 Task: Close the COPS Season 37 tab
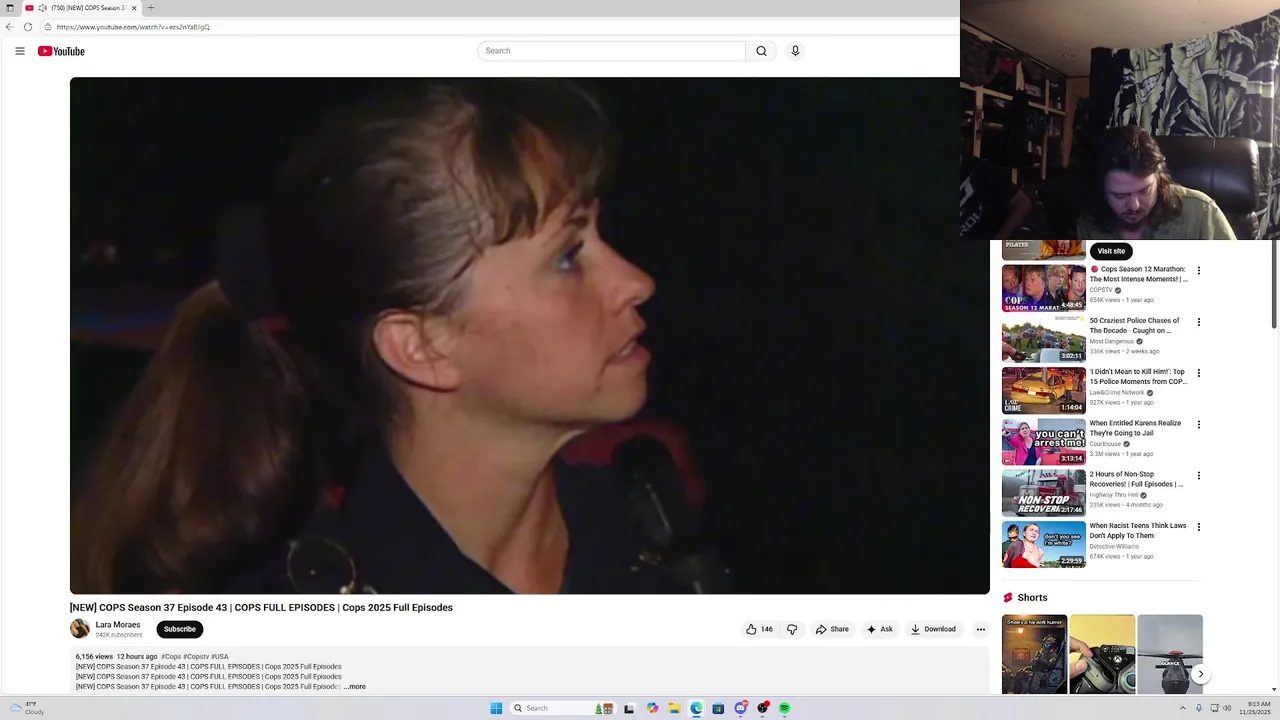coord(135,8)
